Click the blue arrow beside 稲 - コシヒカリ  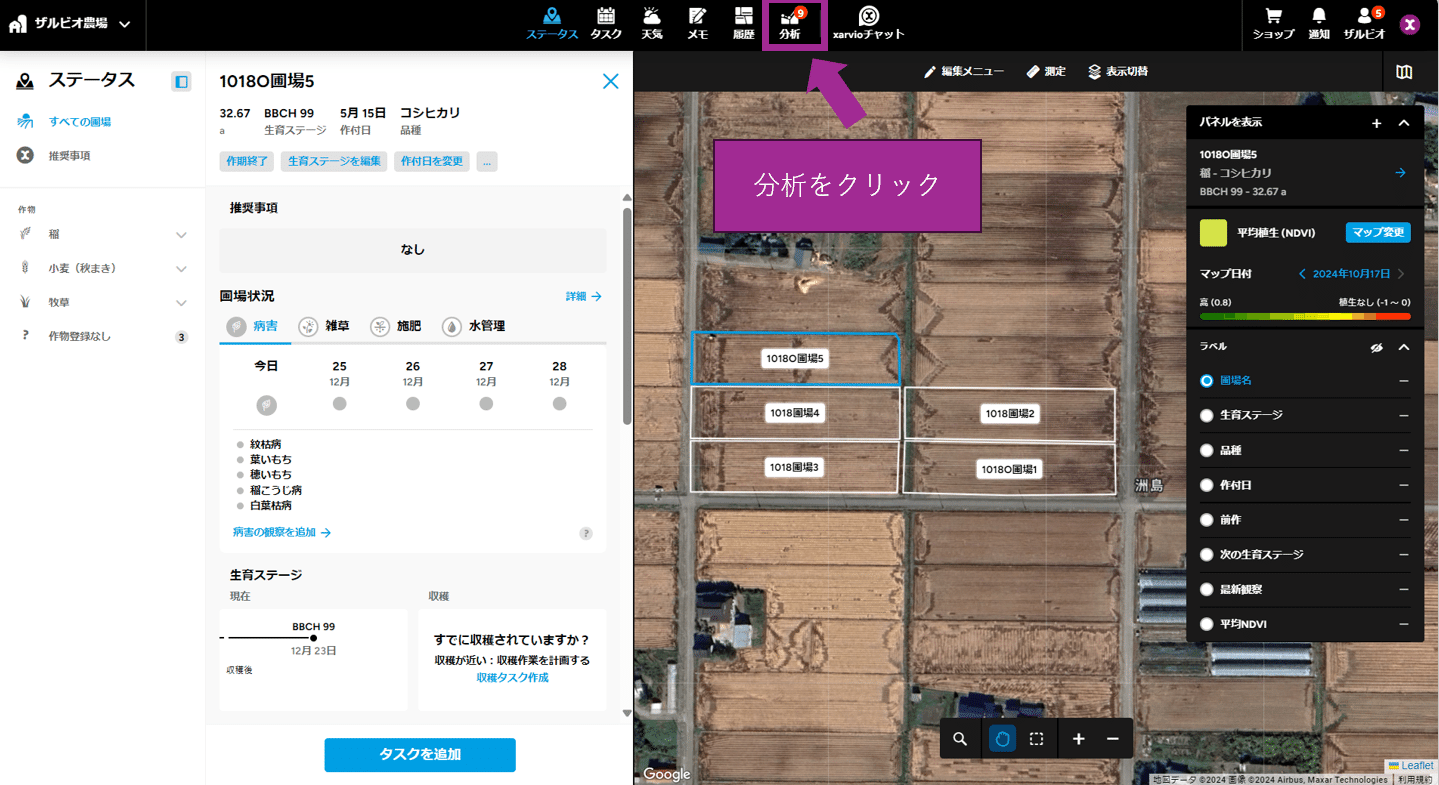point(1401,173)
